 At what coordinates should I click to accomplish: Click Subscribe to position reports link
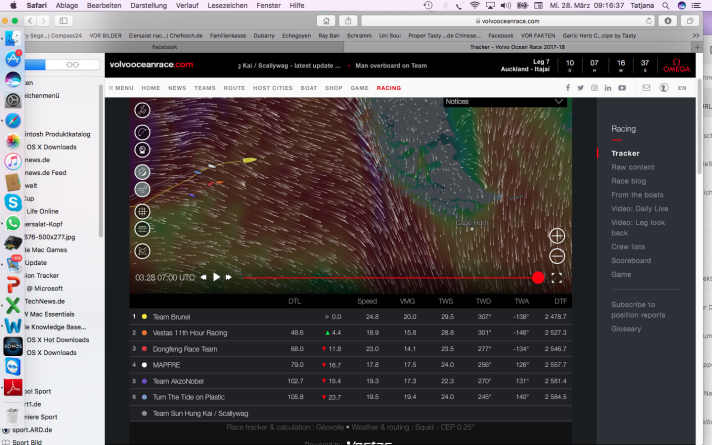pos(639,309)
